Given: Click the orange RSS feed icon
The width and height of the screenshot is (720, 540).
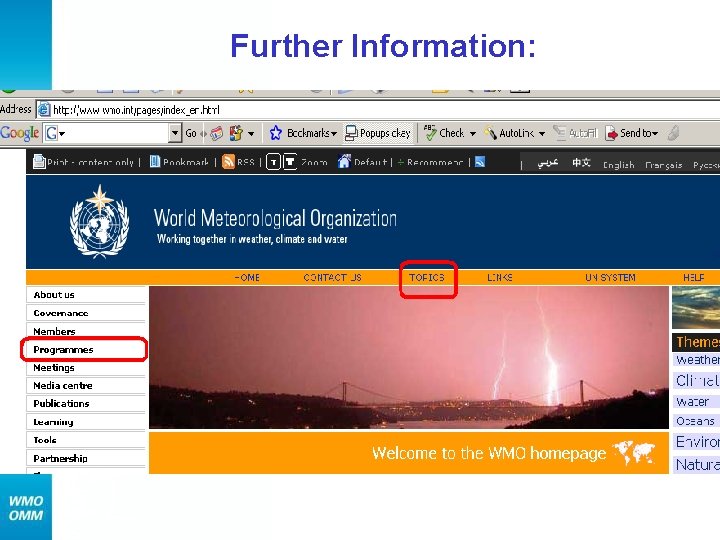Looking at the screenshot, I should (x=228, y=162).
